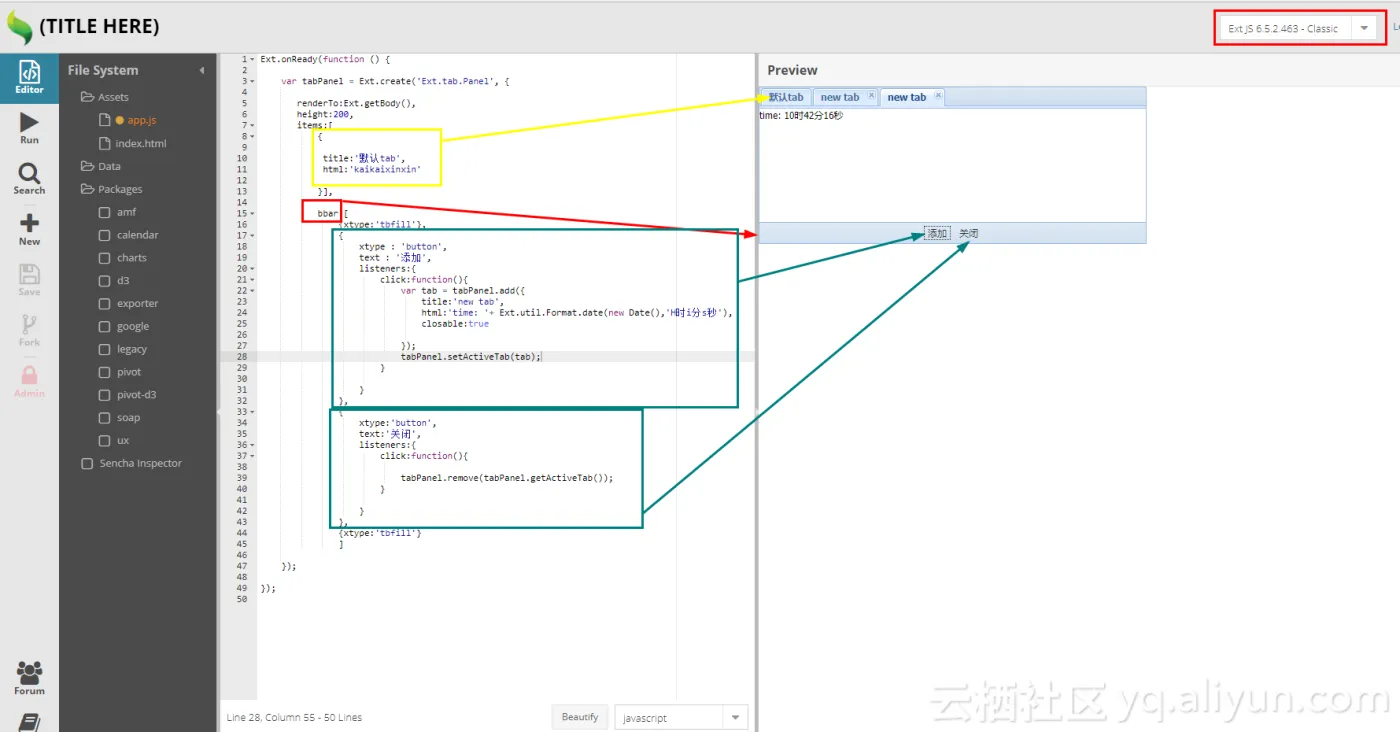The height and width of the screenshot is (732, 1400).
Task: Fold code at line 1 gutter arrow
Action: 253,59
